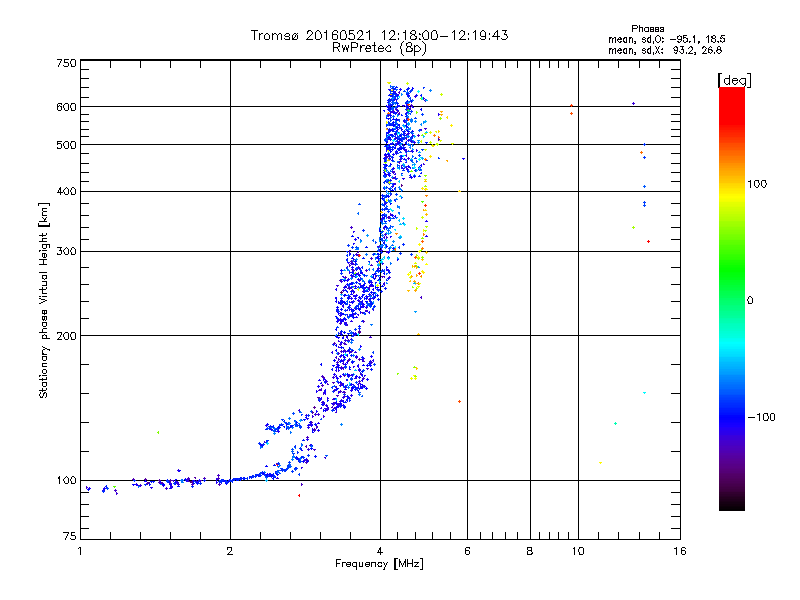Click the '500' y-axis tick label
Screen dimensions: 800x600
click(66, 145)
